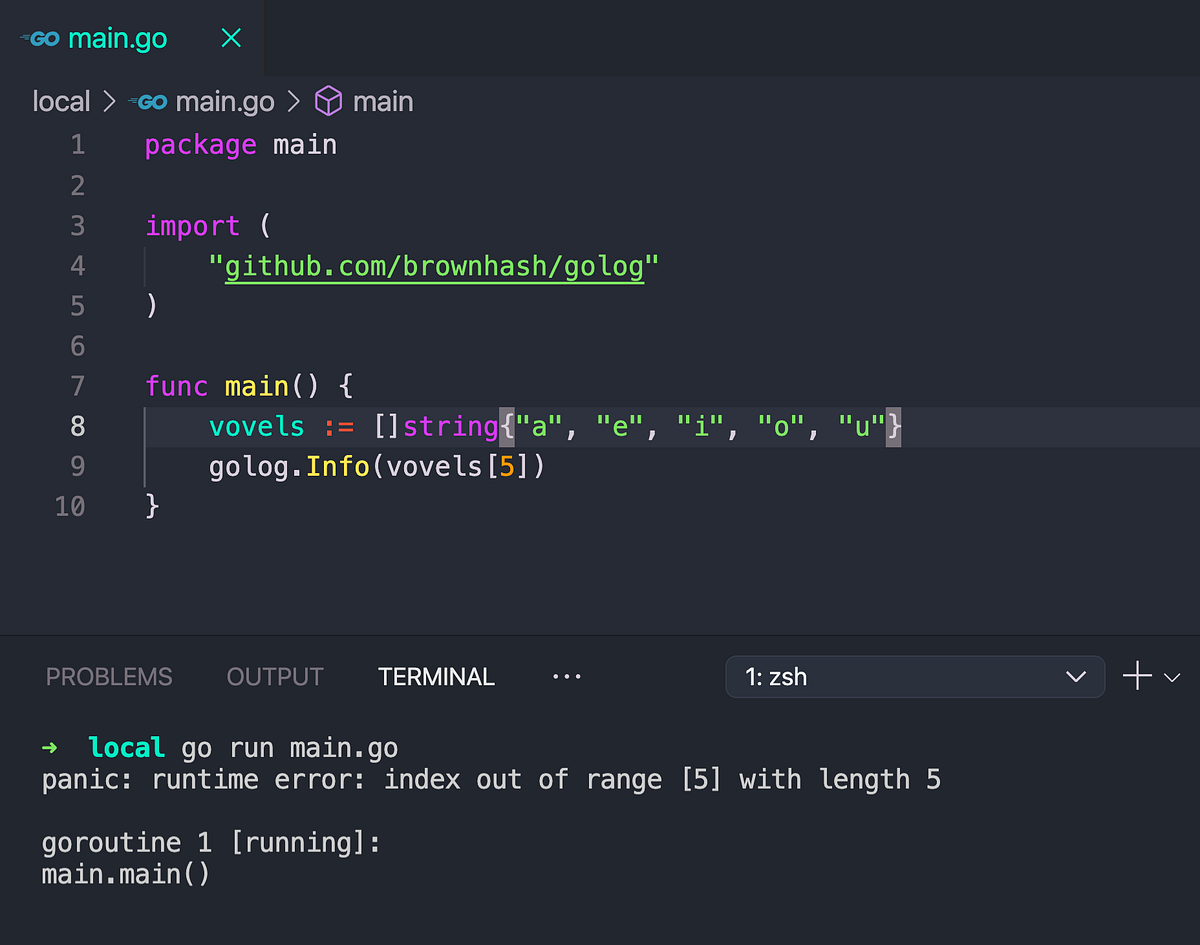Image resolution: width=1200 pixels, height=945 pixels.
Task: Expand the terminal dropdown chevron
Action: 1076,677
